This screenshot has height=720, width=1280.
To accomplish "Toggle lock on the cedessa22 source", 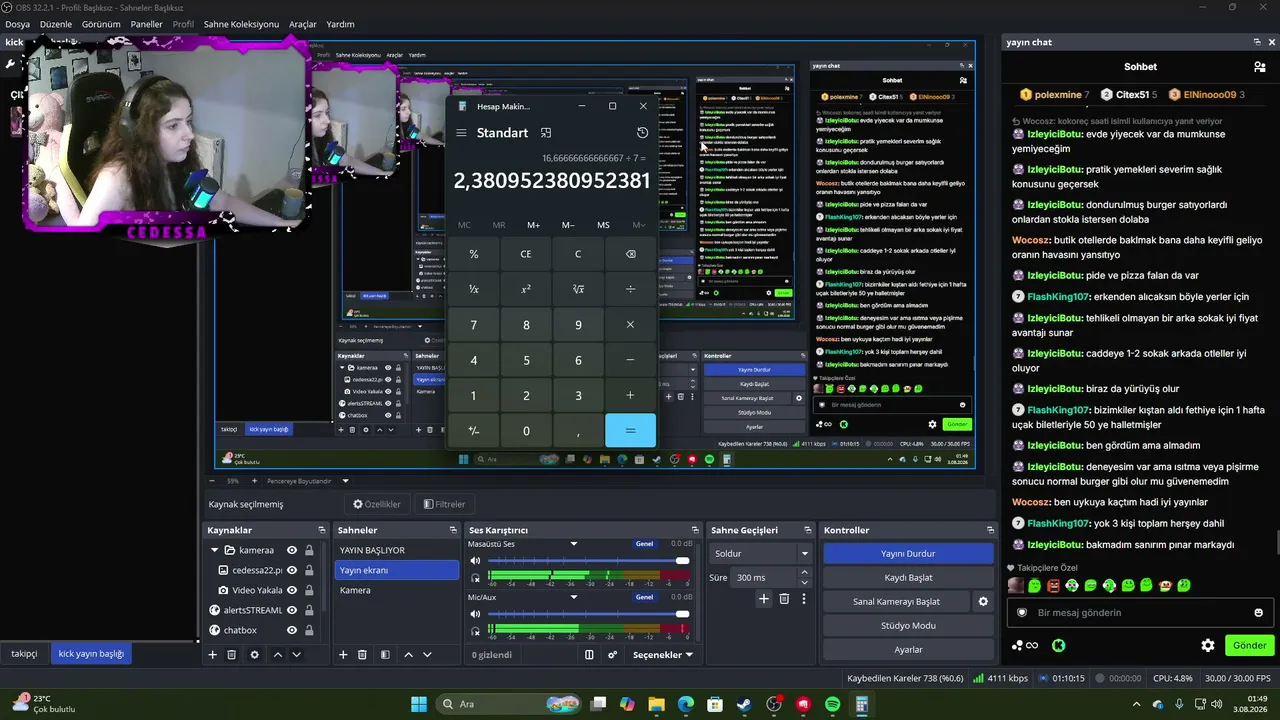I will pyautogui.click(x=309, y=570).
